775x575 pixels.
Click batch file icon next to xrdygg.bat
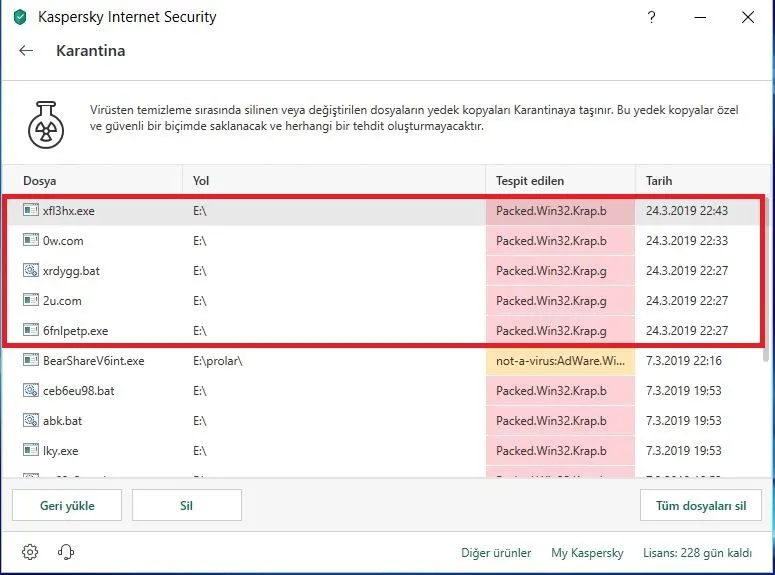point(31,270)
